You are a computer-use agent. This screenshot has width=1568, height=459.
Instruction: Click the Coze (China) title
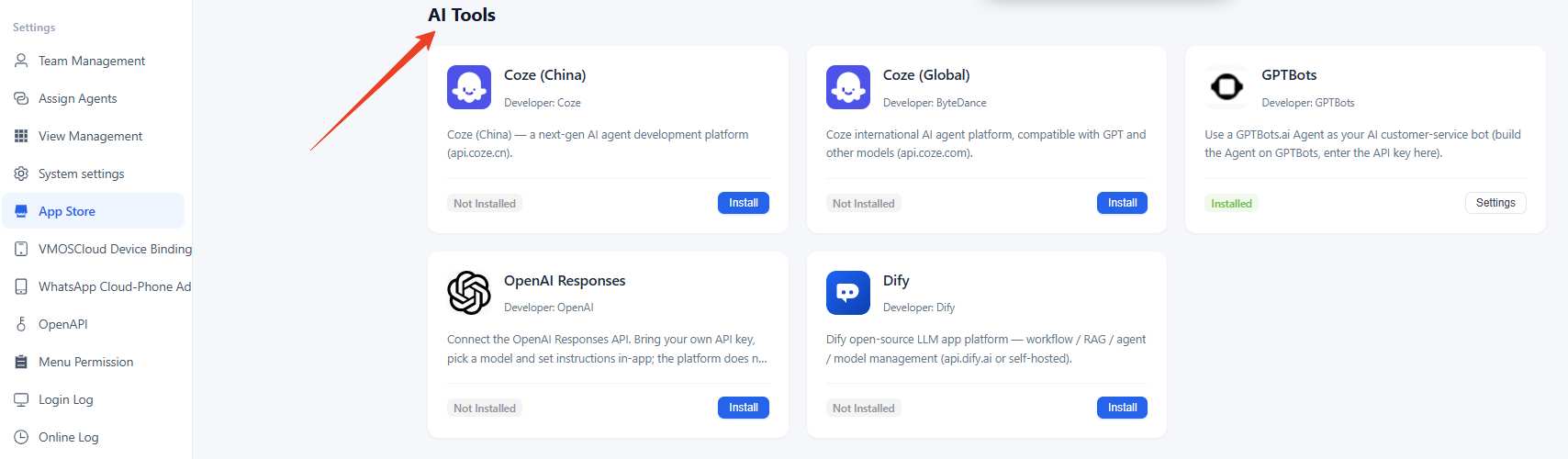[544, 75]
